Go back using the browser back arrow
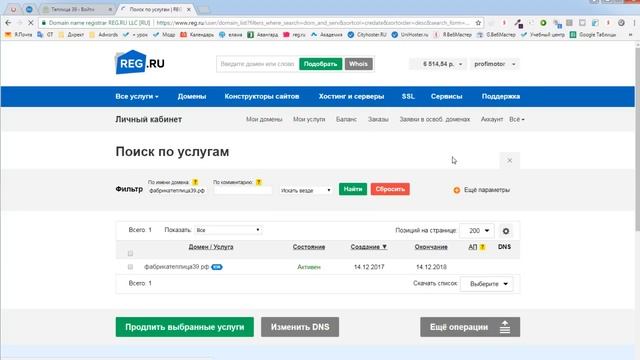Viewport: 640px width, 360px height. (8, 23)
